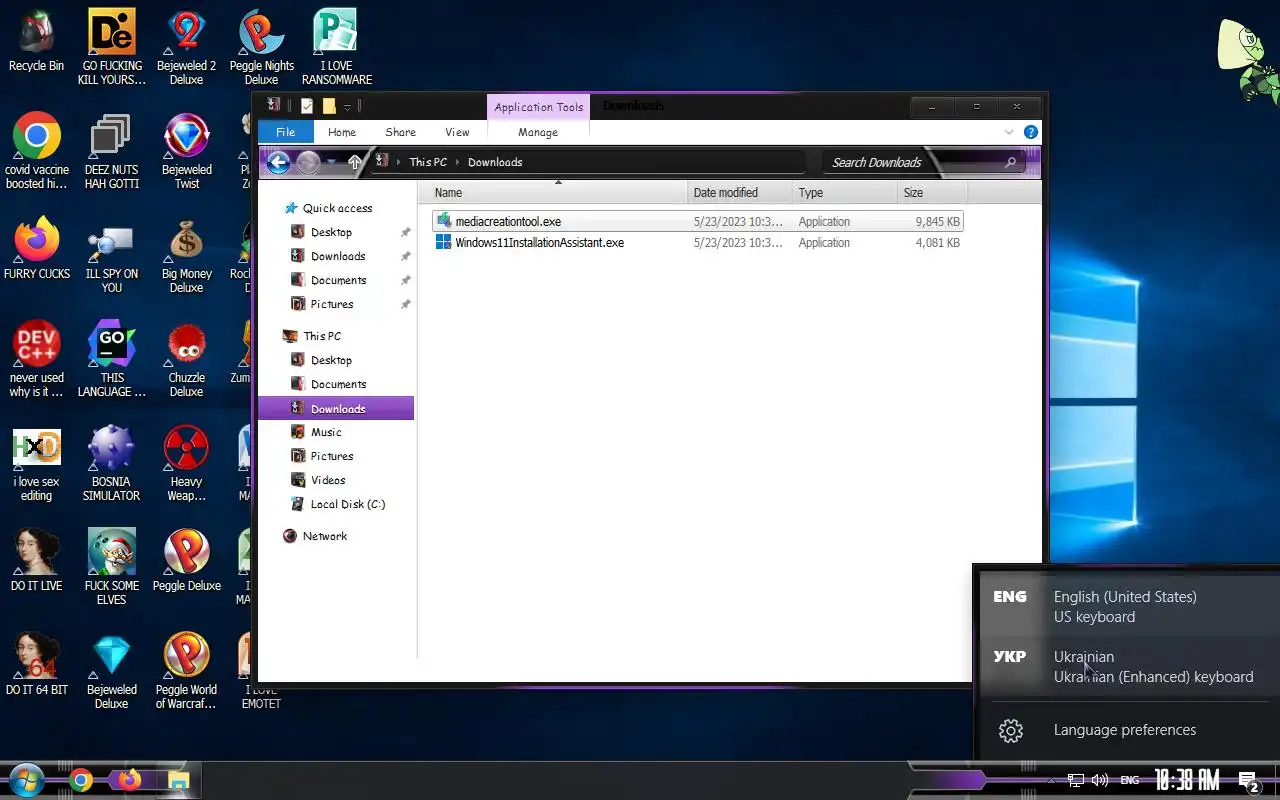Viewport: 1280px width, 800px height.
Task: Open the Customize Quick Access Toolbar dropdown
Action: pos(347,107)
